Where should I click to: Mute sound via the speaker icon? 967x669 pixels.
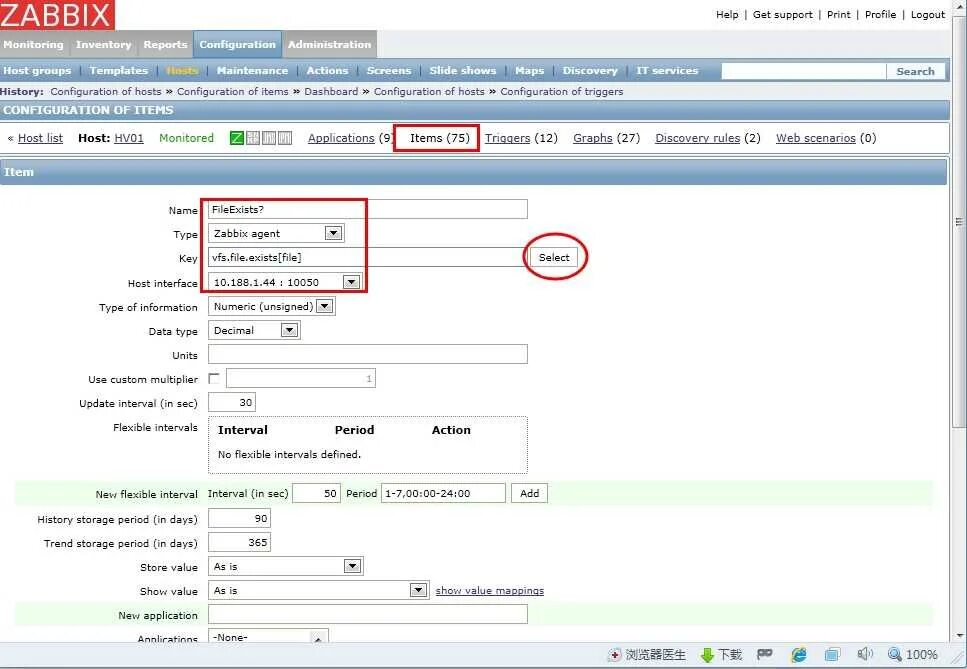(865, 654)
